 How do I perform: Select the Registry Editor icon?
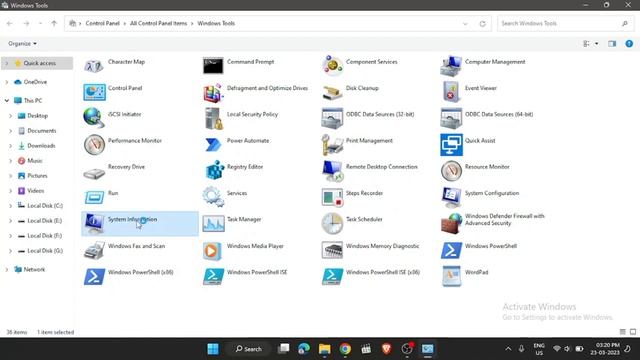tap(215, 170)
